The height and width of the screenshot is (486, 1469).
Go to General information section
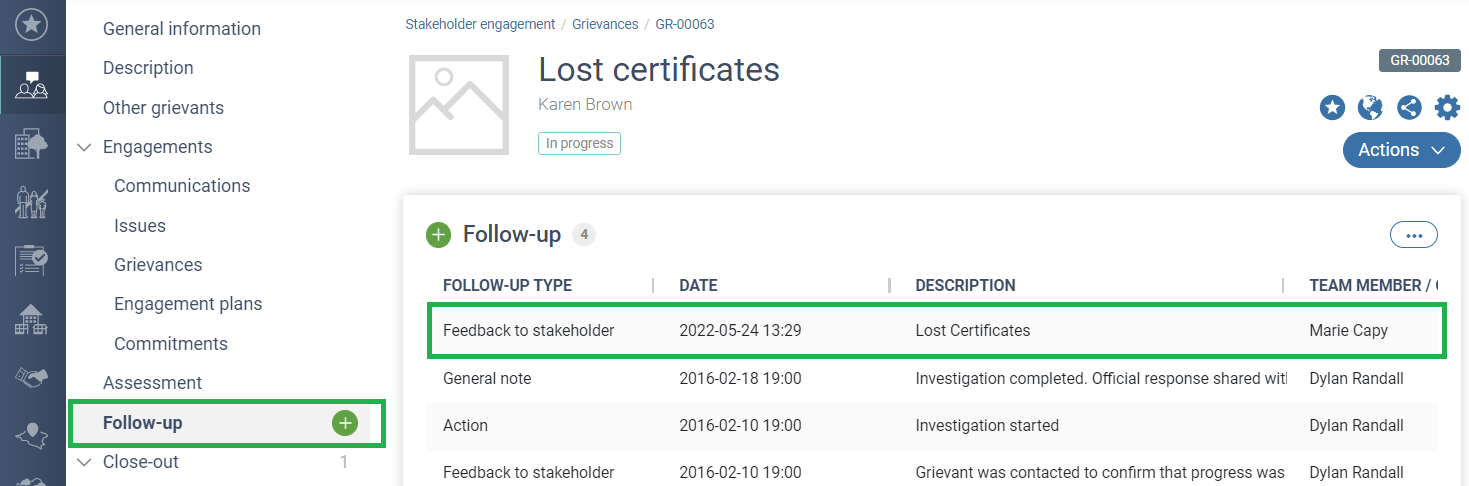[x=182, y=29]
